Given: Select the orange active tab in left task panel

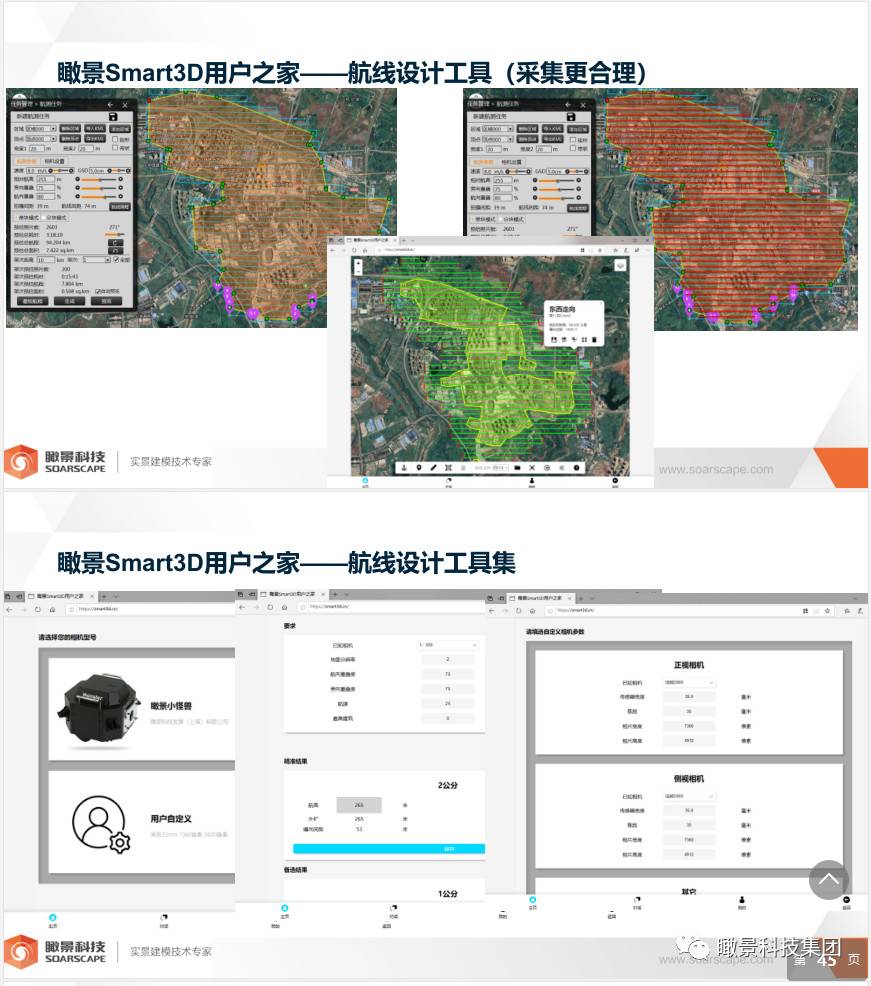Looking at the screenshot, I should coord(26,161).
